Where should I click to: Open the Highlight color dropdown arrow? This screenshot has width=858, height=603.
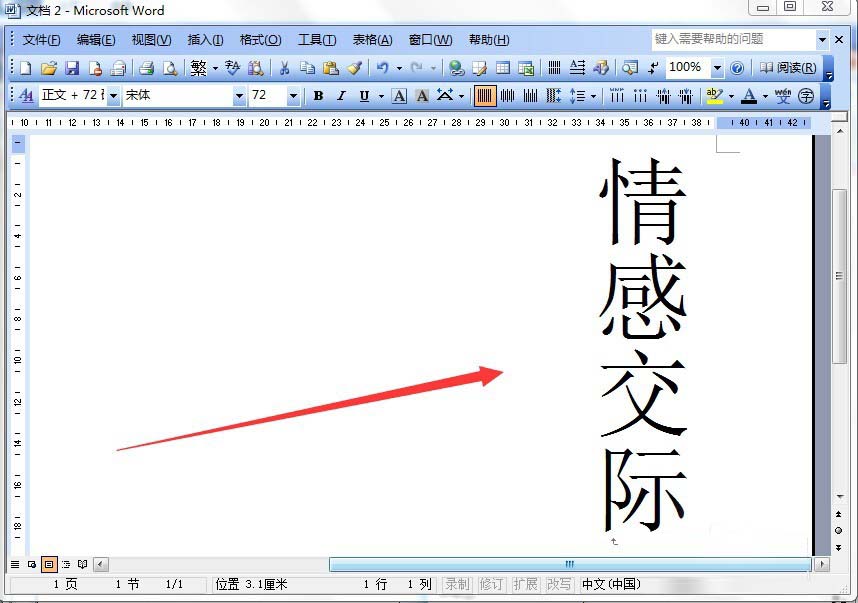(732, 96)
